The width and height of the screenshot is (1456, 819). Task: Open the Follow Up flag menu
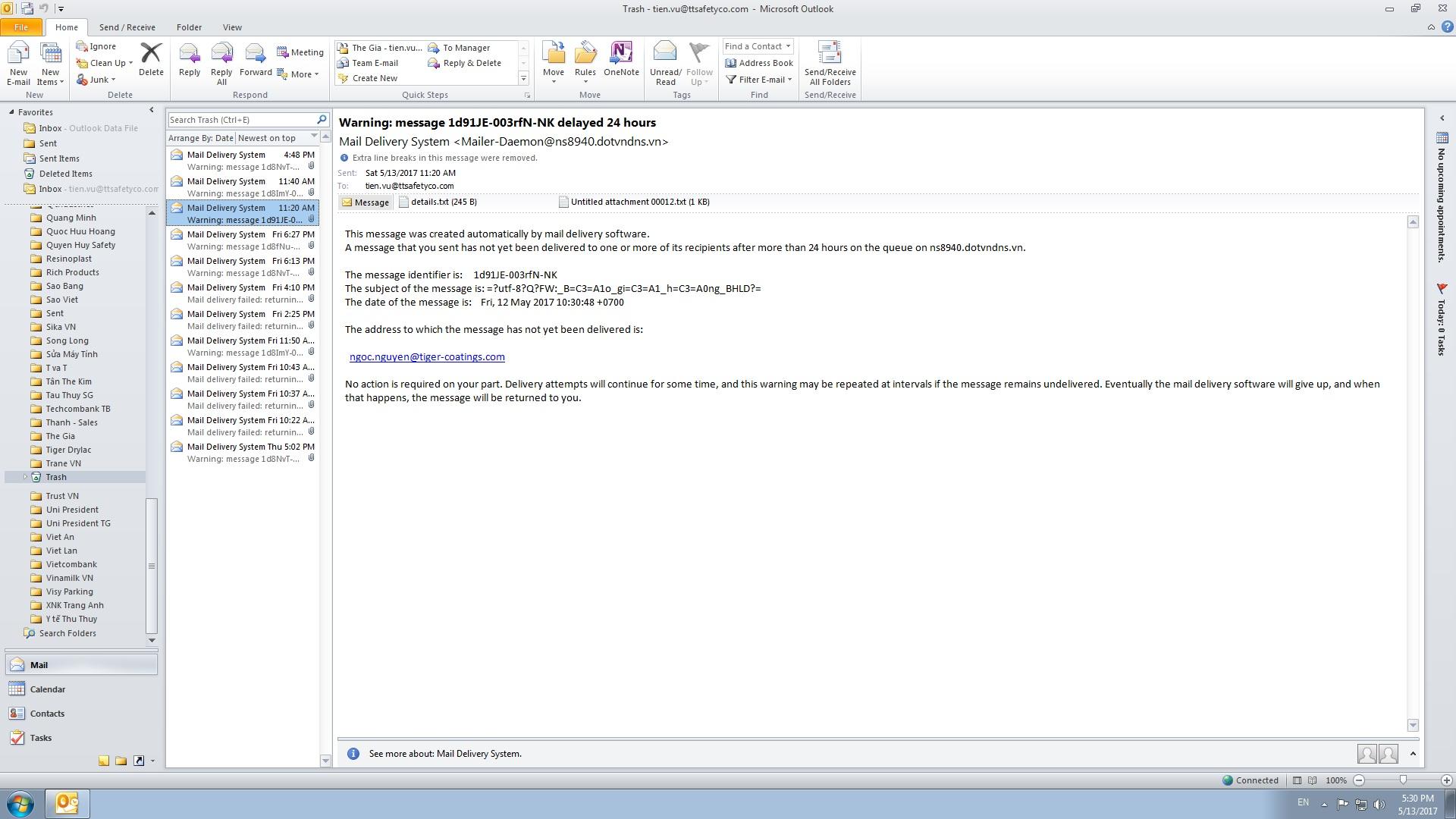point(699,64)
